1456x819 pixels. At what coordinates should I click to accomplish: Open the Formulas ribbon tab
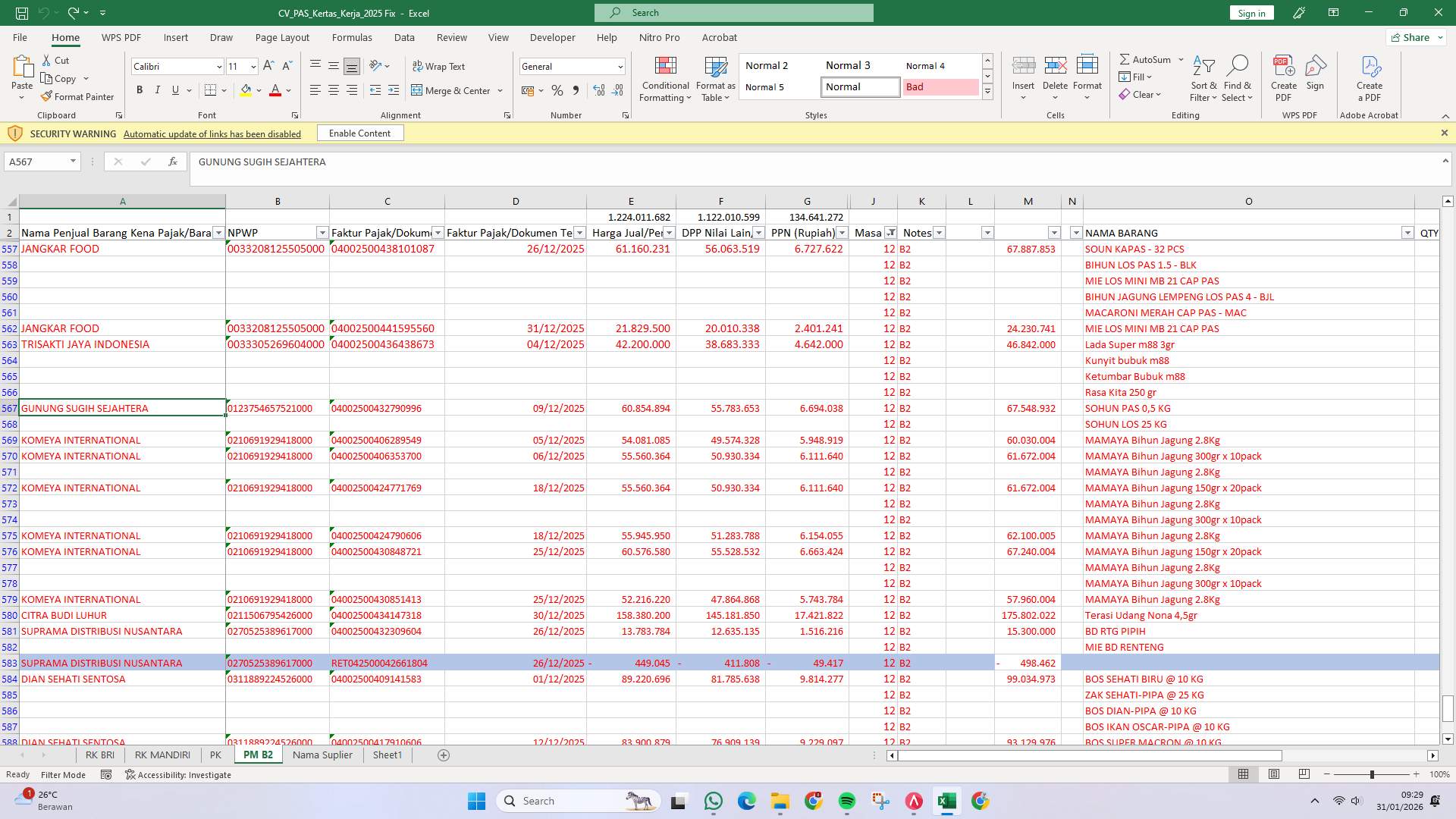click(353, 37)
